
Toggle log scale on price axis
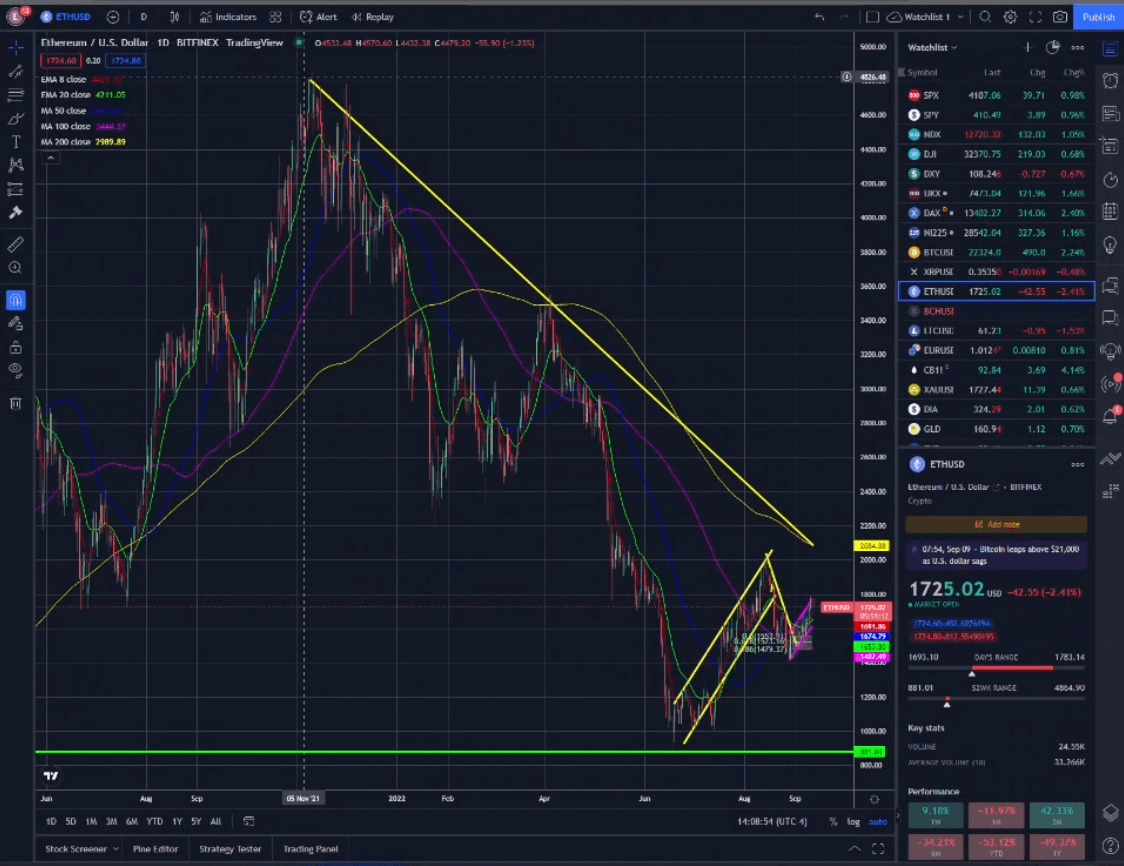click(853, 822)
